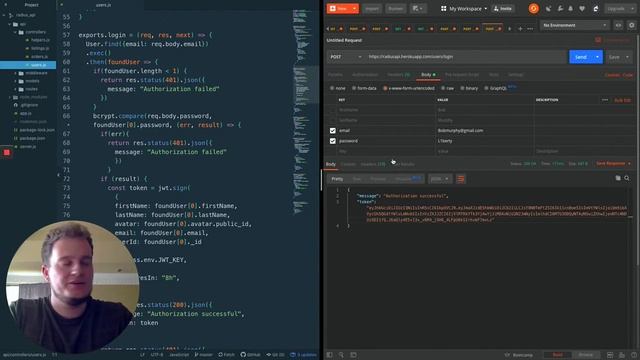Open the Save Response dropdown
The image size is (640, 360).
tap(613, 164)
